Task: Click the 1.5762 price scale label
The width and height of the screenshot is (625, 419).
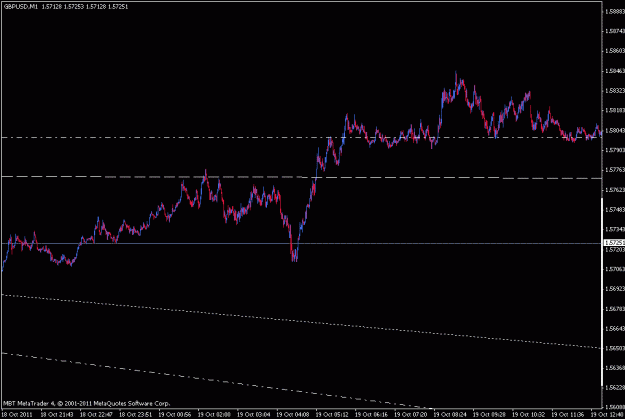Action: click(615, 190)
